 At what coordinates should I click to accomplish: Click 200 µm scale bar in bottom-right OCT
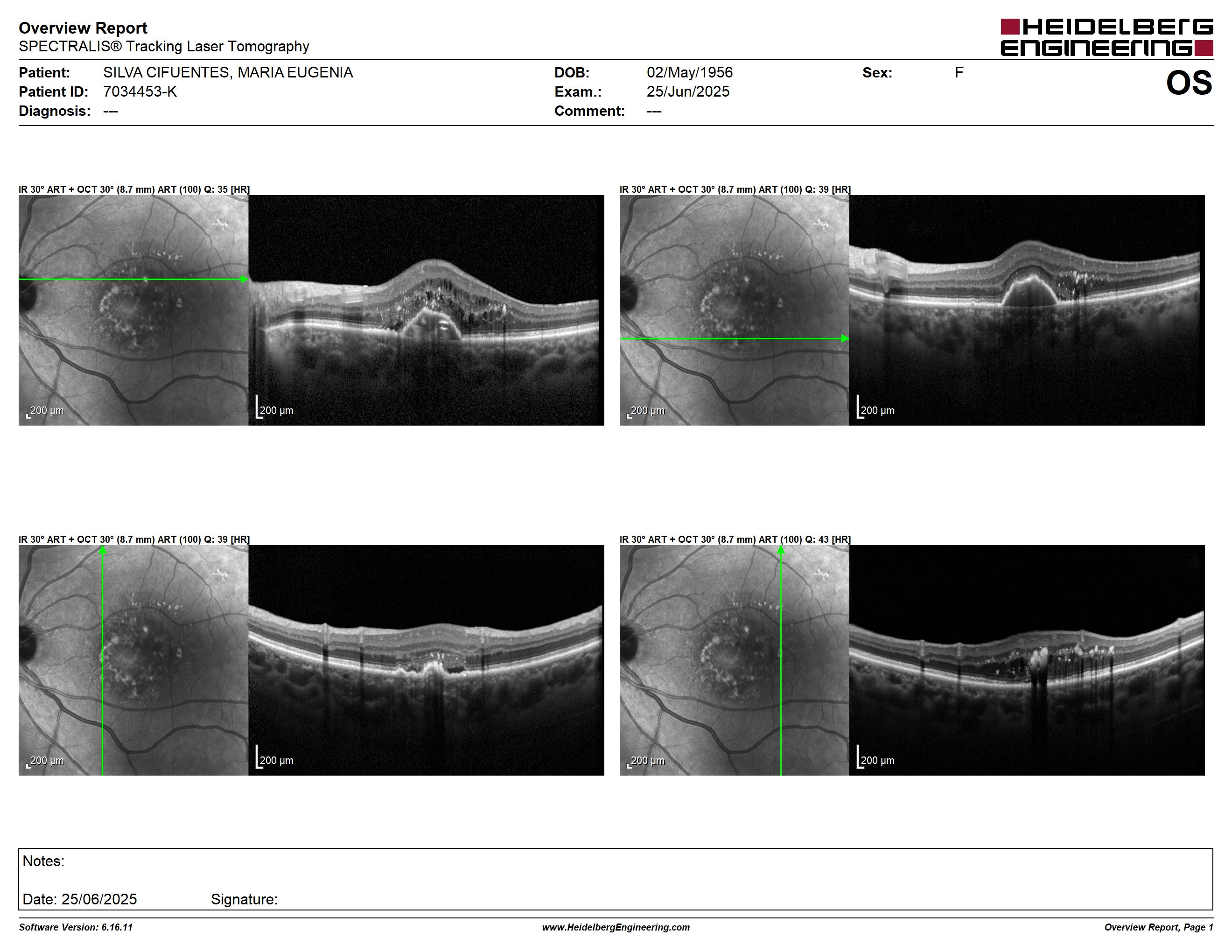(x=875, y=756)
